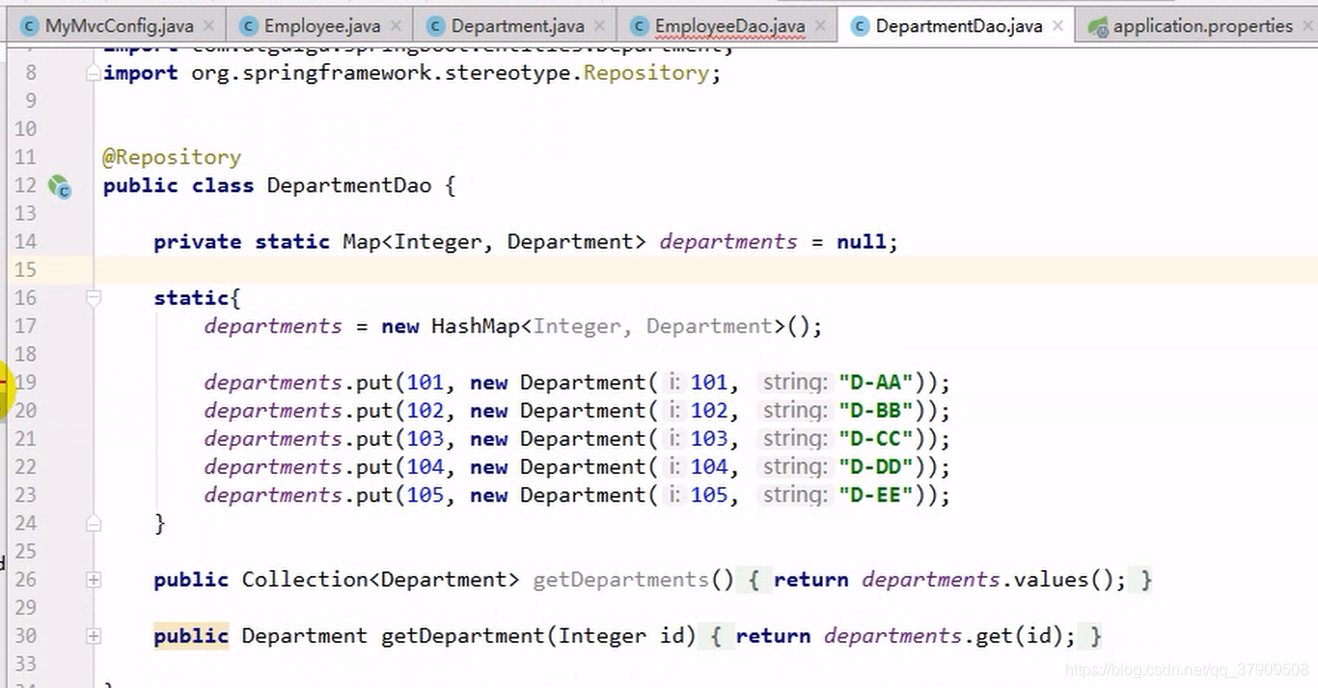
Task: Click the MyMvcConfig.java class file icon
Action: pyautogui.click(x=30, y=26)
